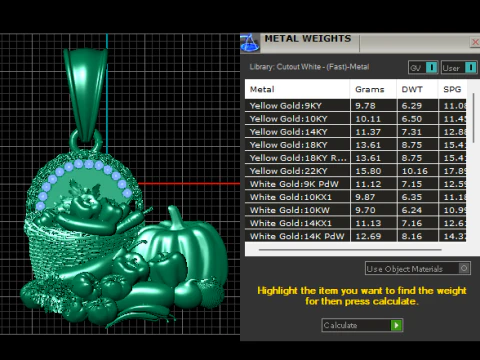Select the White Gold:10KW row
This screenshot has width=480, height=360.
tap(356, 210)
